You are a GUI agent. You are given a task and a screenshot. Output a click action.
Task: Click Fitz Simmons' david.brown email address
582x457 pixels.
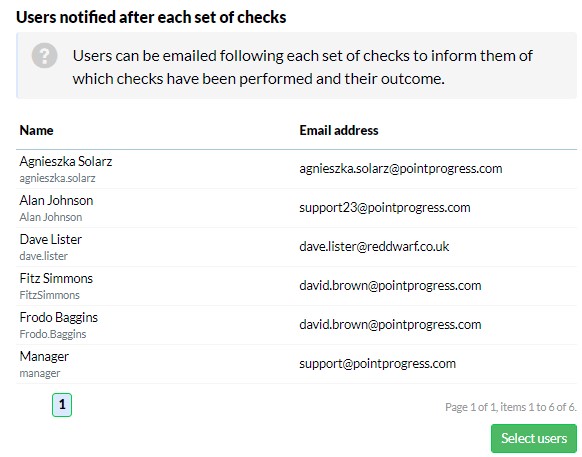point(390,286)
